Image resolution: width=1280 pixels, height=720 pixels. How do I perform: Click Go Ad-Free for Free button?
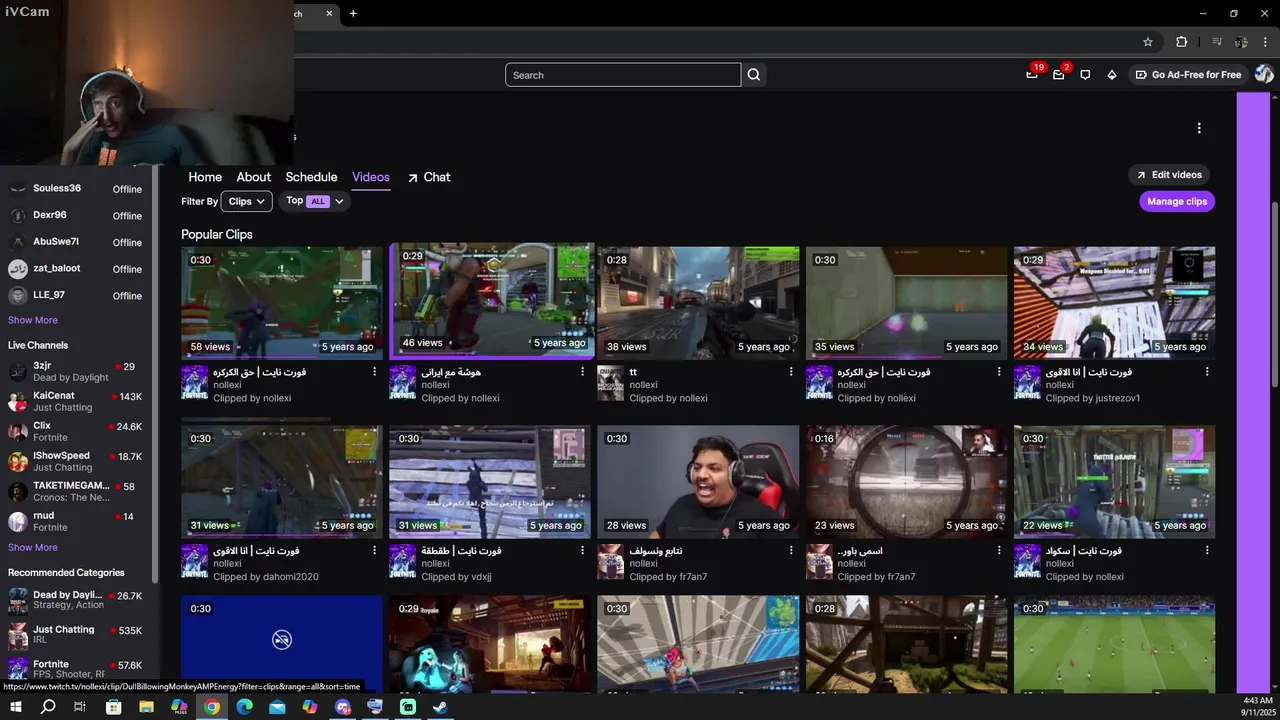(x=1188, y=75)
